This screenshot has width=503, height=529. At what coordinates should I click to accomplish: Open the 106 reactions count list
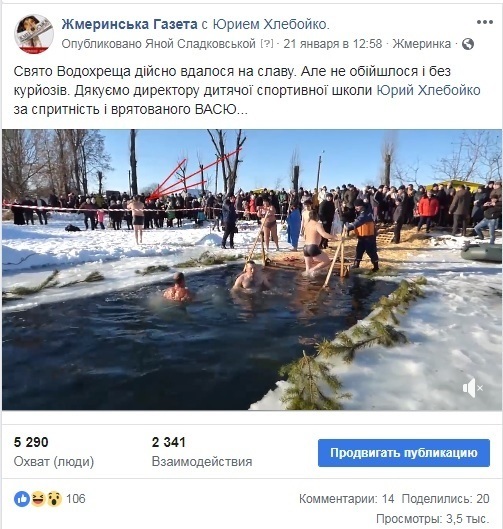point(76,499)
